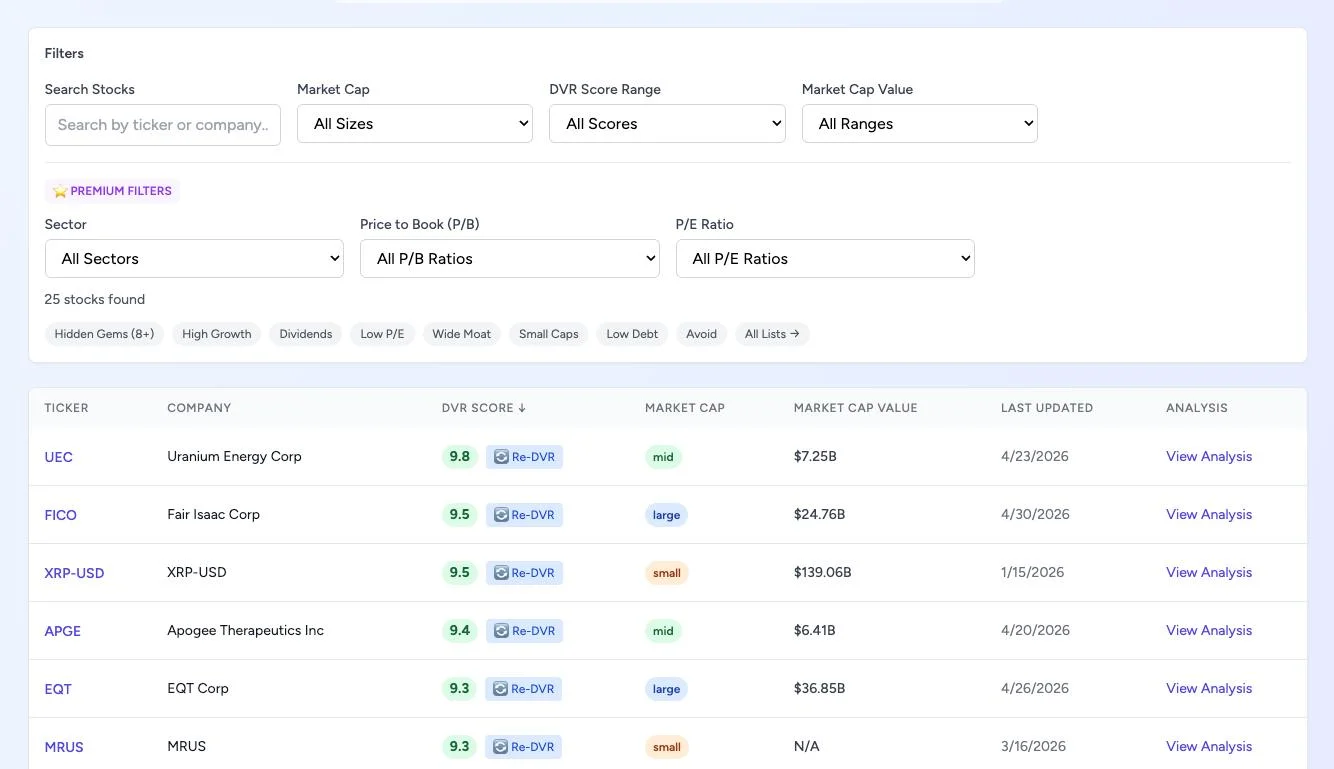This screenshot has height=769, width=1334.
Task: Sort by the Market Cap Value column header
Action: pos(855,408)
